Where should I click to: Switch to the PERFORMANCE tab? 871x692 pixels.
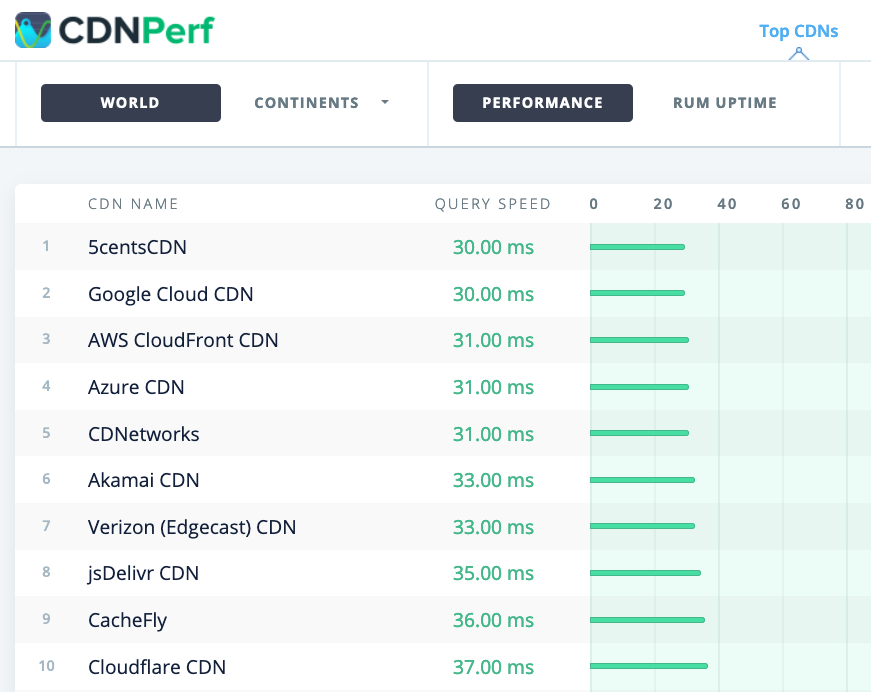[x=542, y=102]
